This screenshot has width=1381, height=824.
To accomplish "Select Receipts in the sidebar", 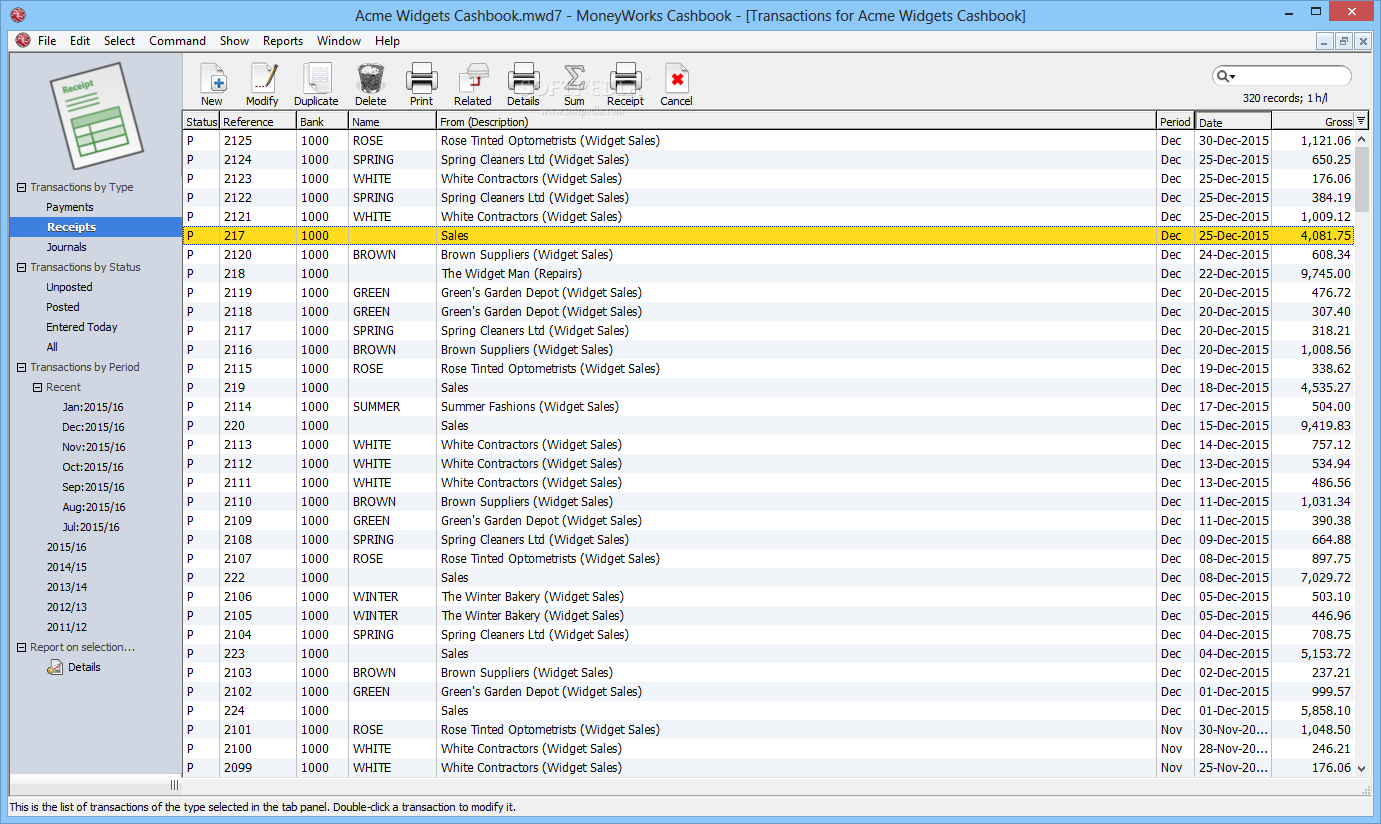I will point(96,227).
